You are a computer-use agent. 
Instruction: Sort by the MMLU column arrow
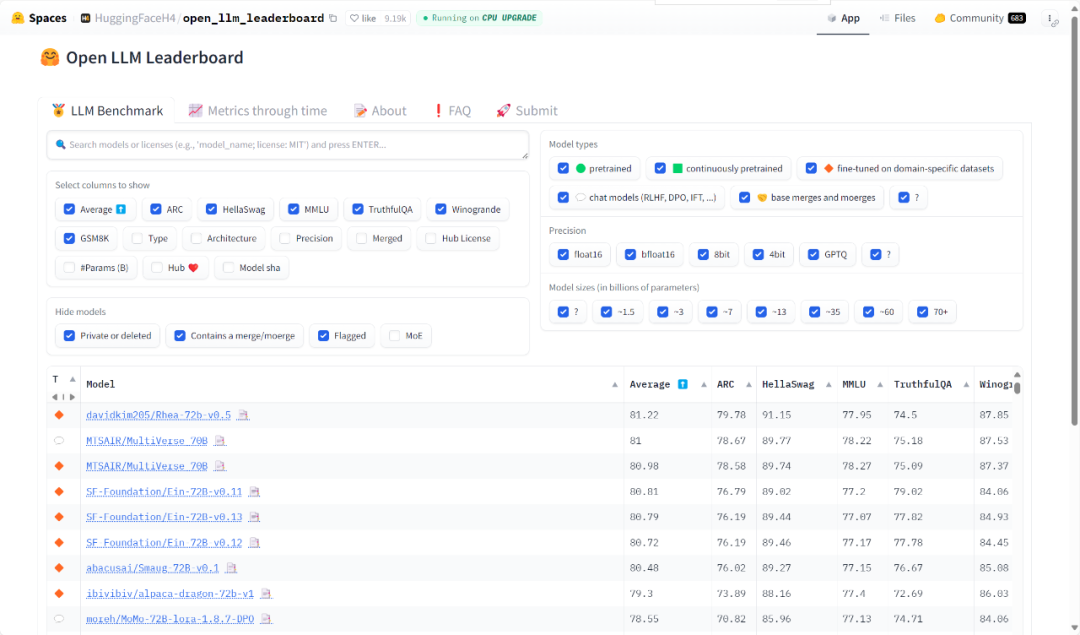(880, 384)
